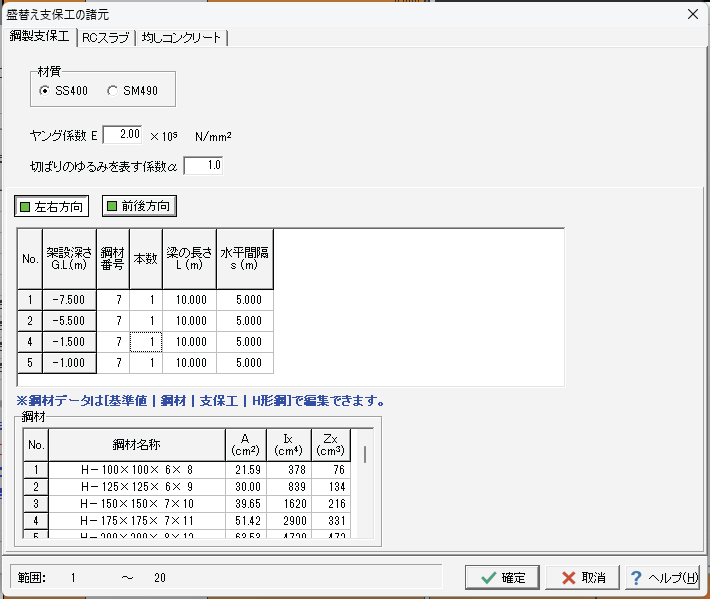Click the ヤング係数 E input field
Screen dimensions: 710x599
pos(123,134)
